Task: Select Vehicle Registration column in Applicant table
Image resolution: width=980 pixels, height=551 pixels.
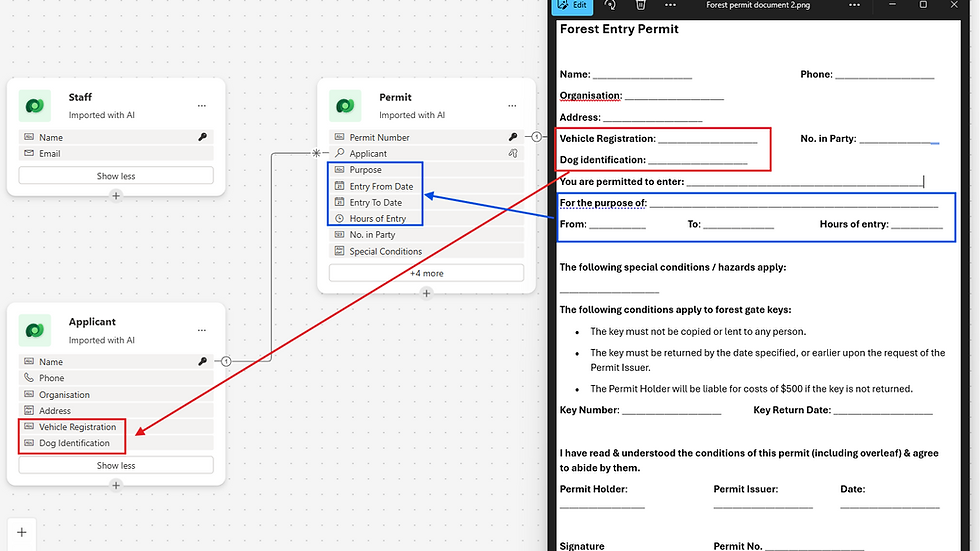Action: 116,427
